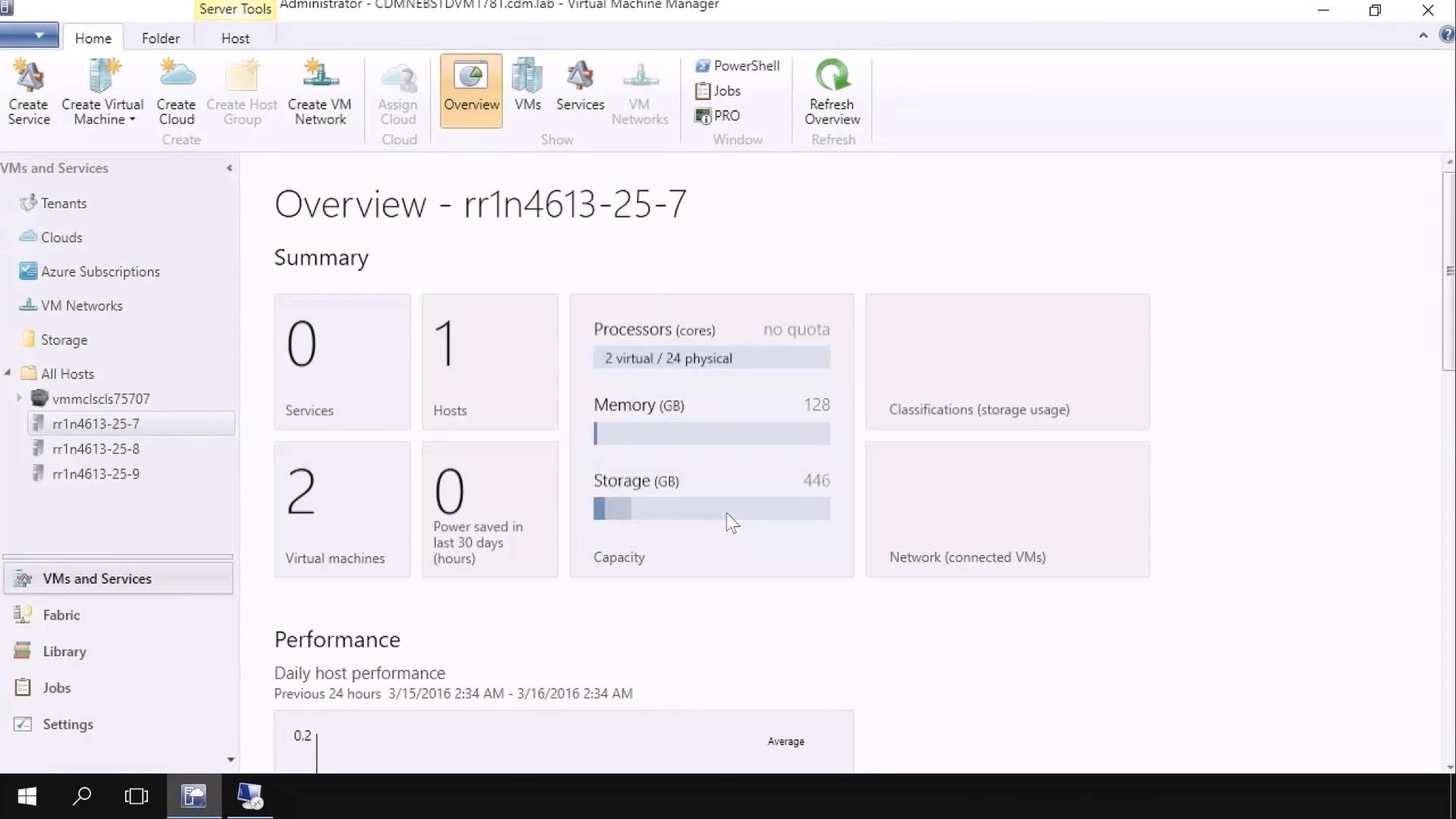Click the Power saved tile

point(490,510)
